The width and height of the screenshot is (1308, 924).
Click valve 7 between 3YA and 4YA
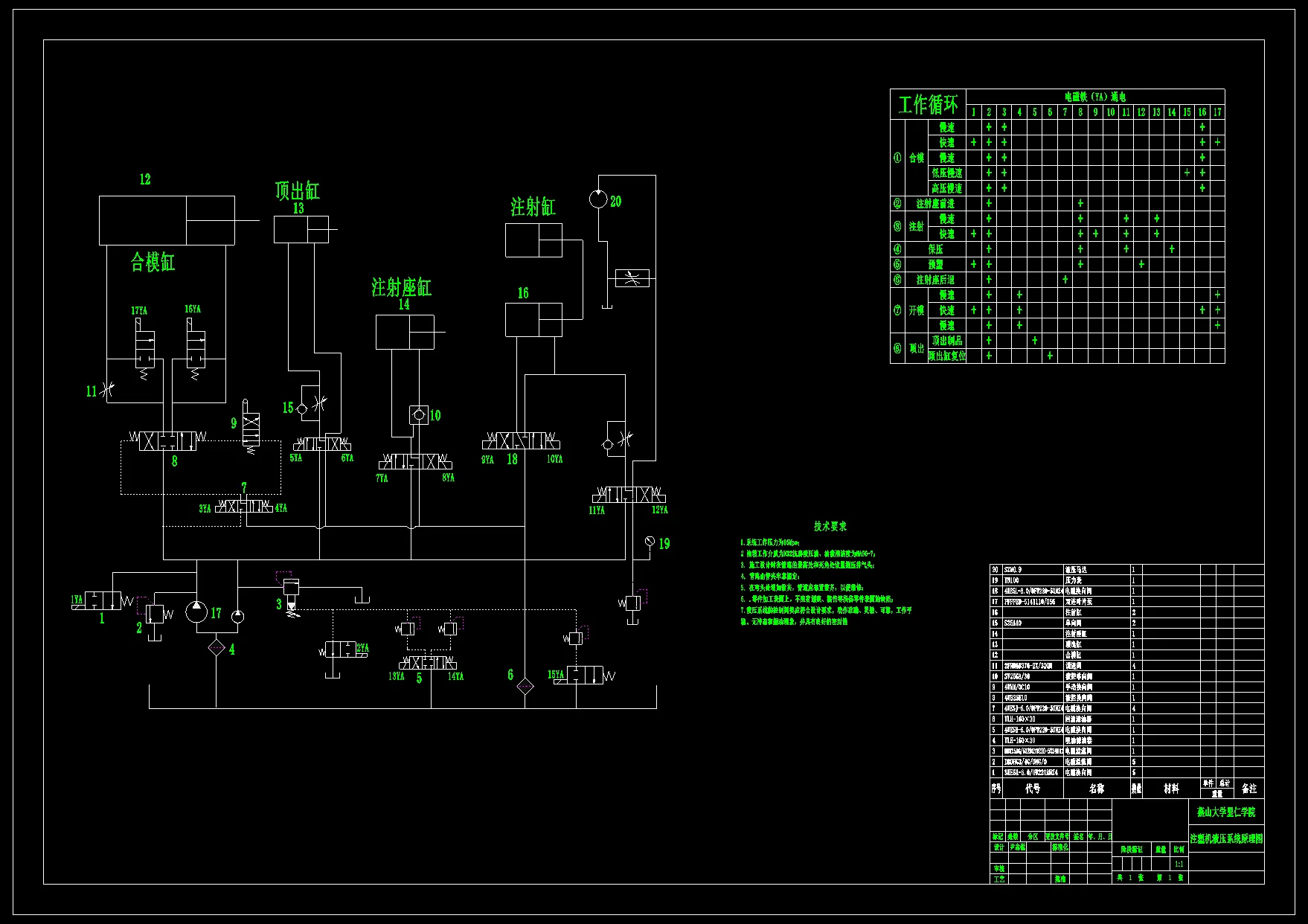[x=245, y=506]
